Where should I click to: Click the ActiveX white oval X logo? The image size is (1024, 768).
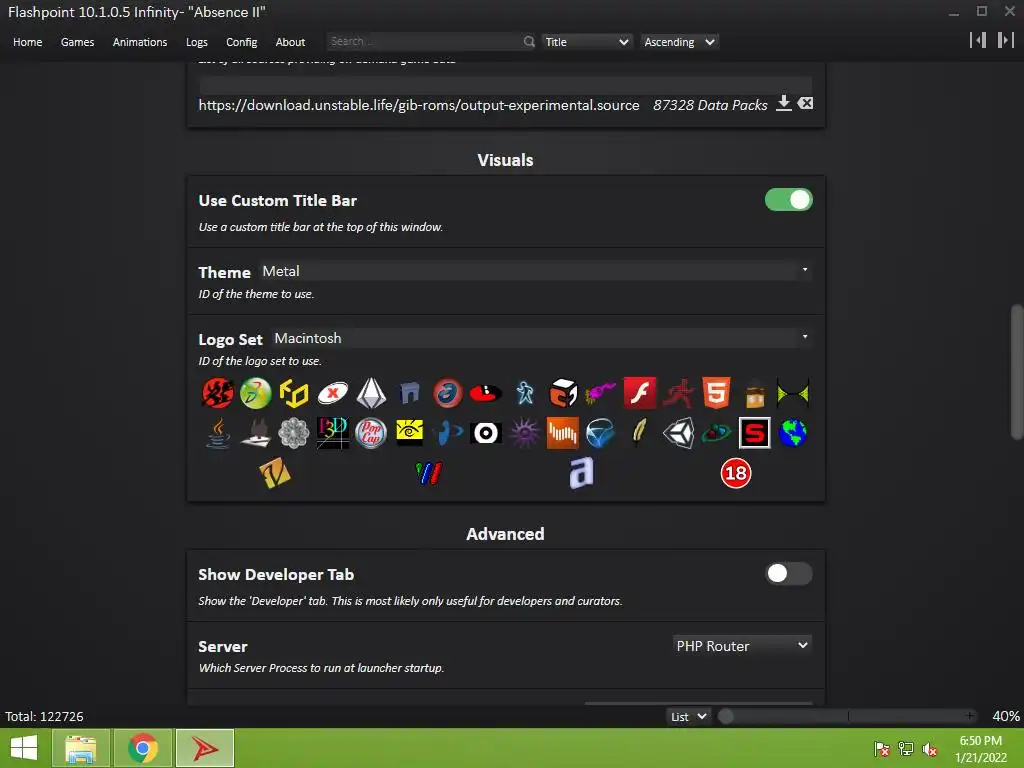click(332, 393)
